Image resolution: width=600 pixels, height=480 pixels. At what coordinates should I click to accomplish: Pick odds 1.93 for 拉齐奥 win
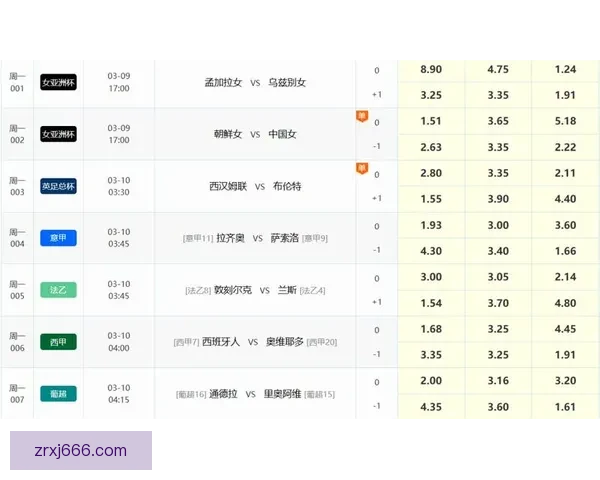pyautogui.click(x=431, y=225)
